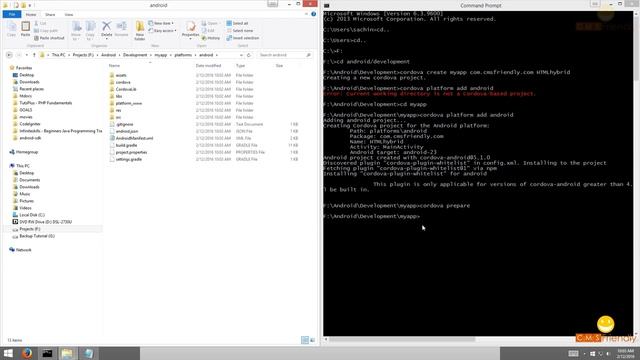This screenshot has width=640, height=360.
Task: Click the Edit command in ribbon
Action: [208, 31]
